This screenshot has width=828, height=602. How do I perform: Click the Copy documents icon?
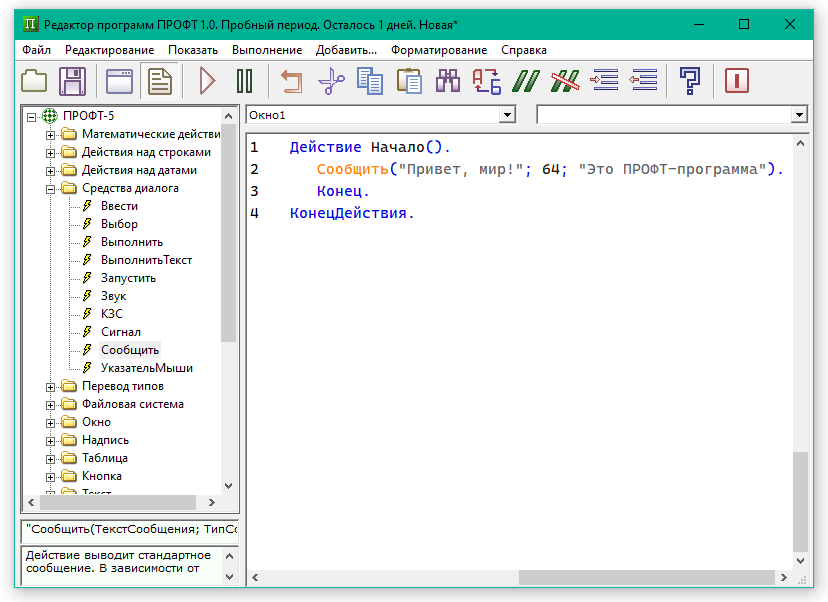370,81
